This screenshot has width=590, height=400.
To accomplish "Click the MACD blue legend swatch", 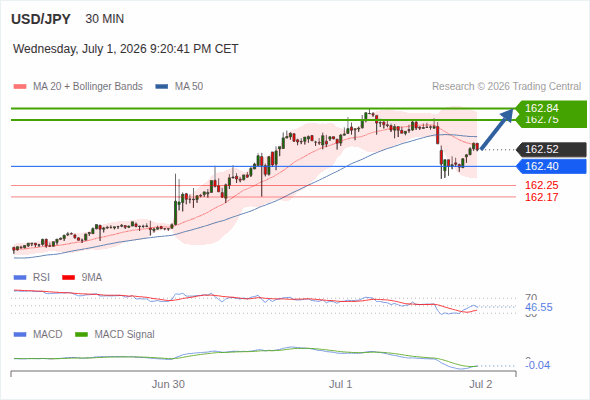I will pyautogui.click(x=20, y=335).
